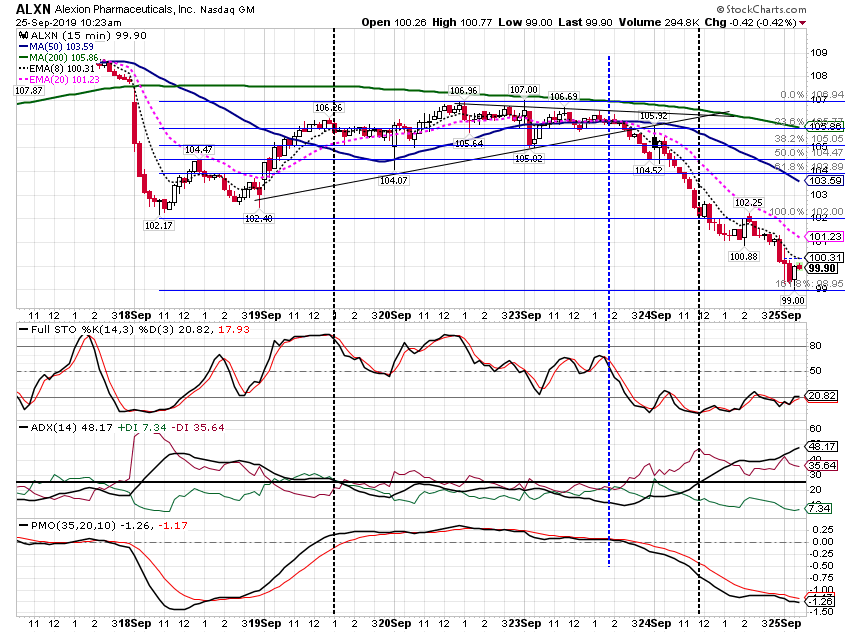This screenshot has width=850, height=633.
Task: Click the 61.8% Fibonacci level label
Action: click(x=791, y=166)
